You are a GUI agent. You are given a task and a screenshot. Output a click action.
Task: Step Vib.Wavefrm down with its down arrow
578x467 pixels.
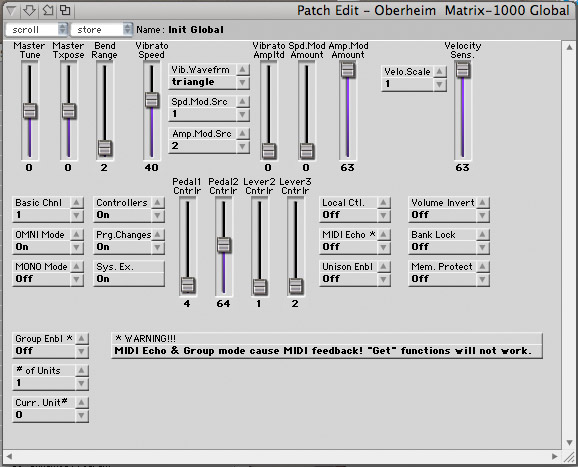[243, 83]
